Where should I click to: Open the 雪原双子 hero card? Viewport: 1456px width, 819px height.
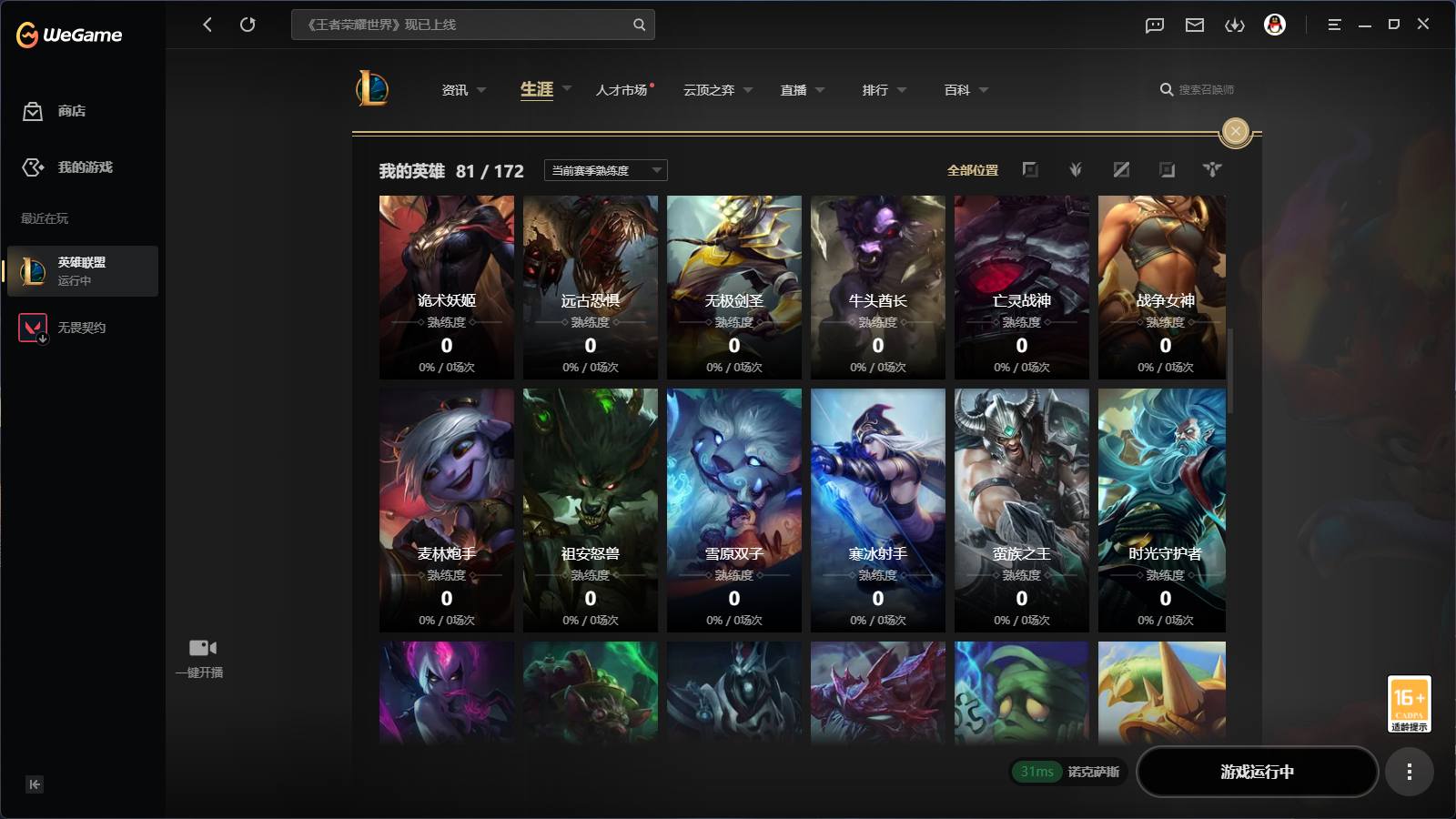point(734,511)
